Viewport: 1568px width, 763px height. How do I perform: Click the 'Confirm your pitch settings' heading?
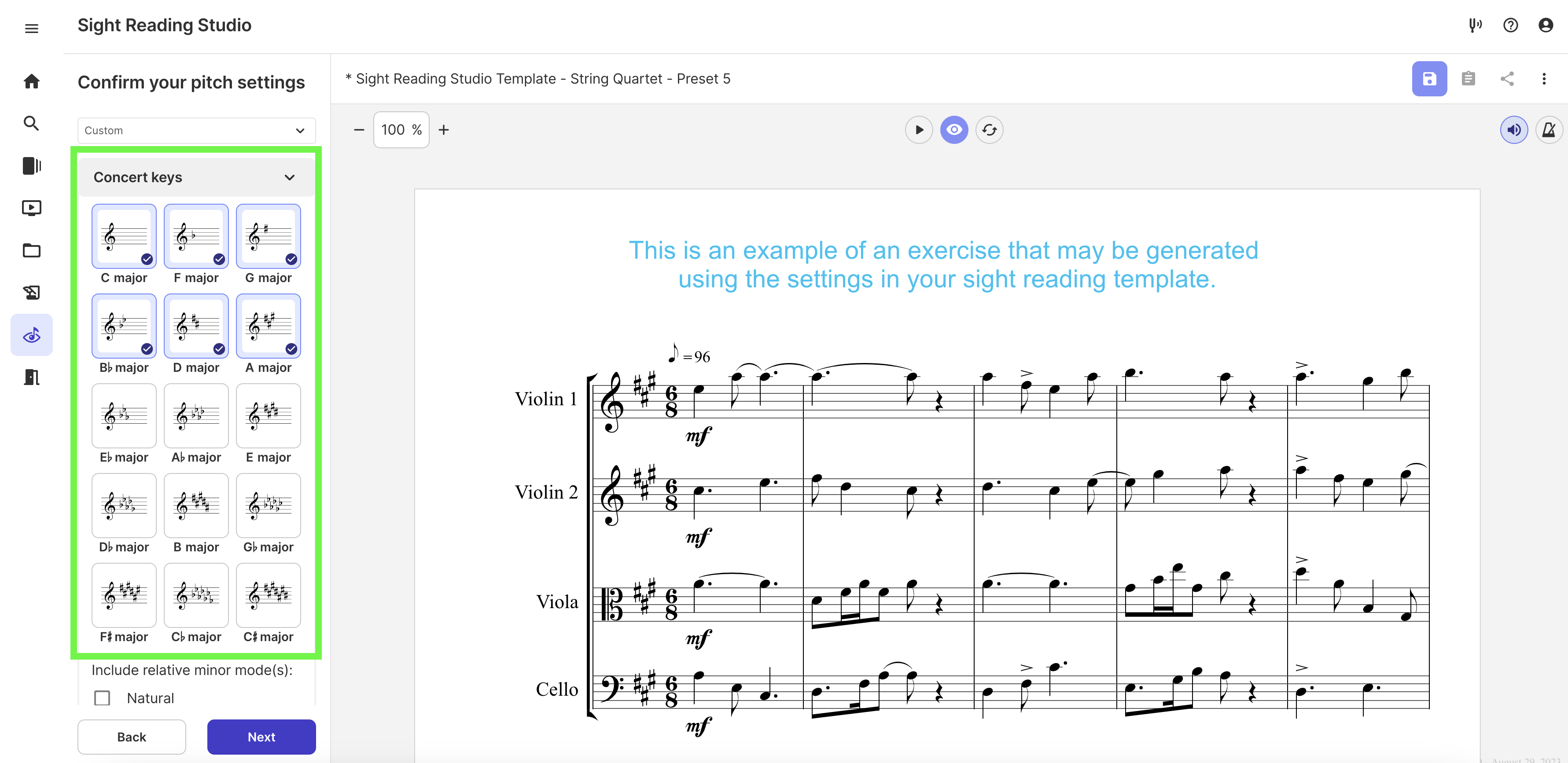point(191,82)
